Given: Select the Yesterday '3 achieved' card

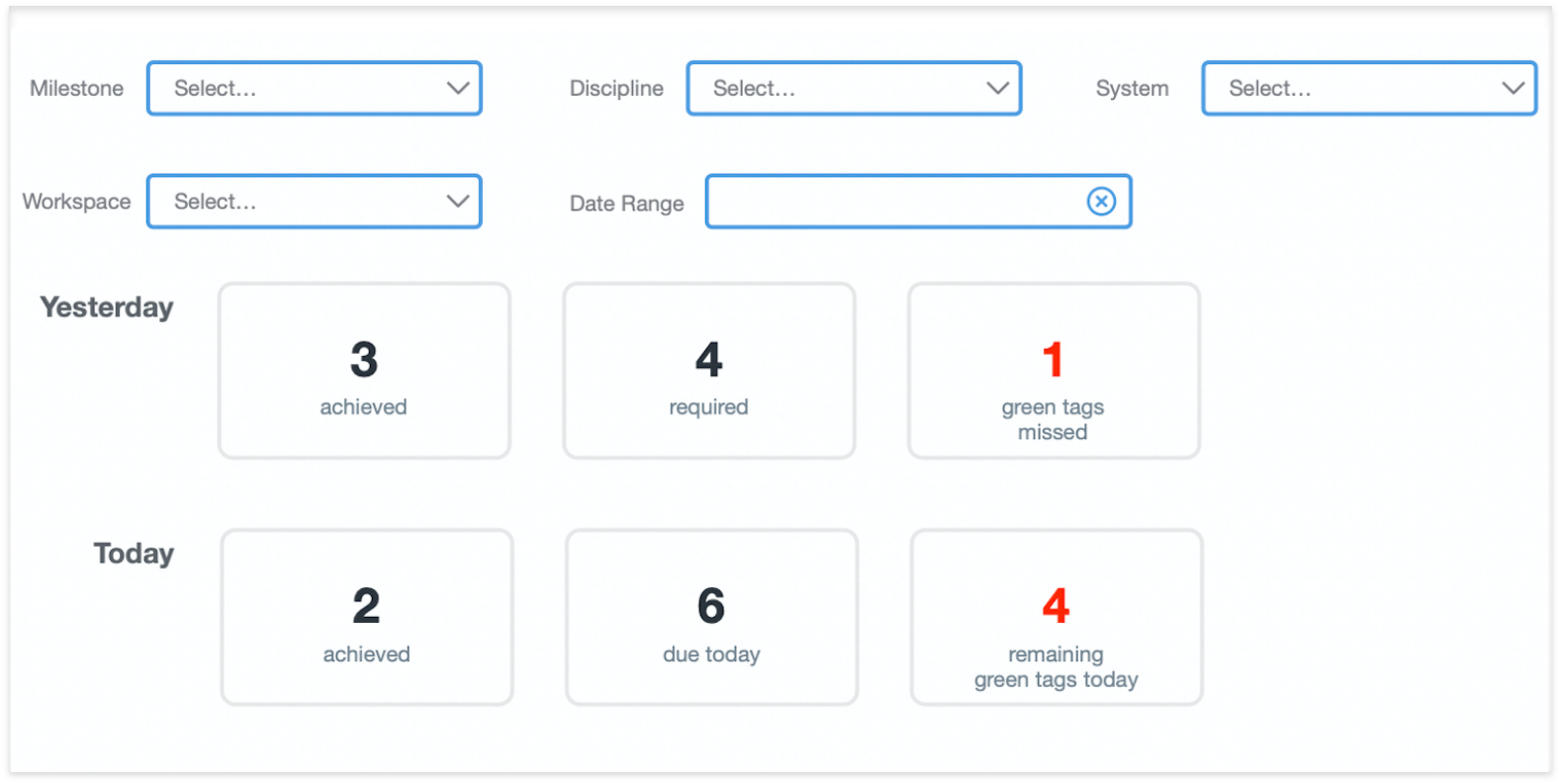Looking at the screenshot, I should pyautogui.click(x=364, y=371).
